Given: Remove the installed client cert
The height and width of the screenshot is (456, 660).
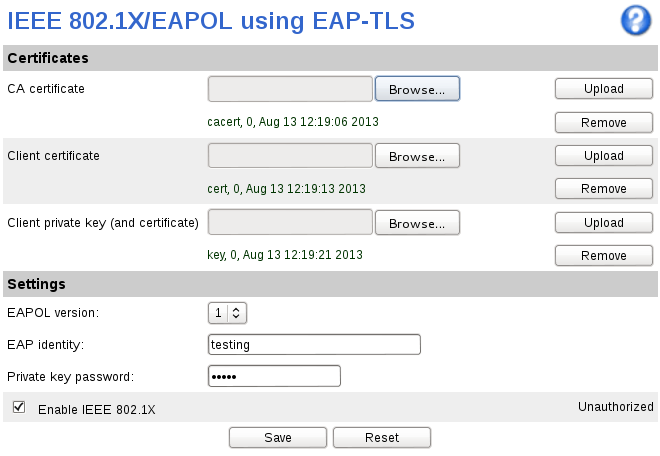Looking at the screenshot, I should [604, 189].
